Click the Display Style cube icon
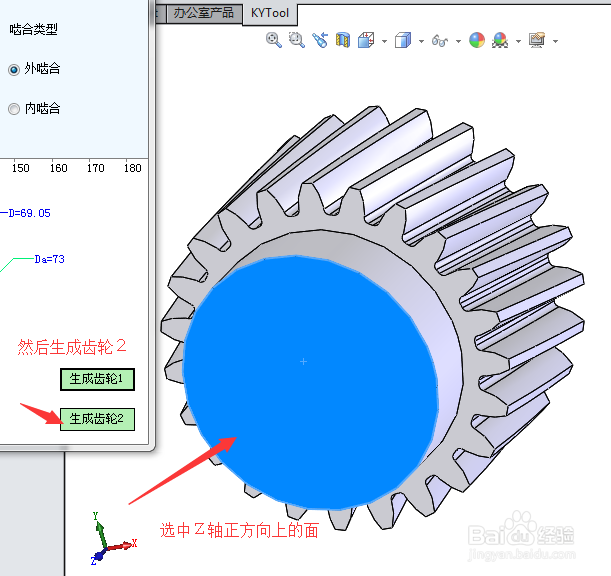The height and width of the screenshot is (576, 611). (x=403, y=40)
